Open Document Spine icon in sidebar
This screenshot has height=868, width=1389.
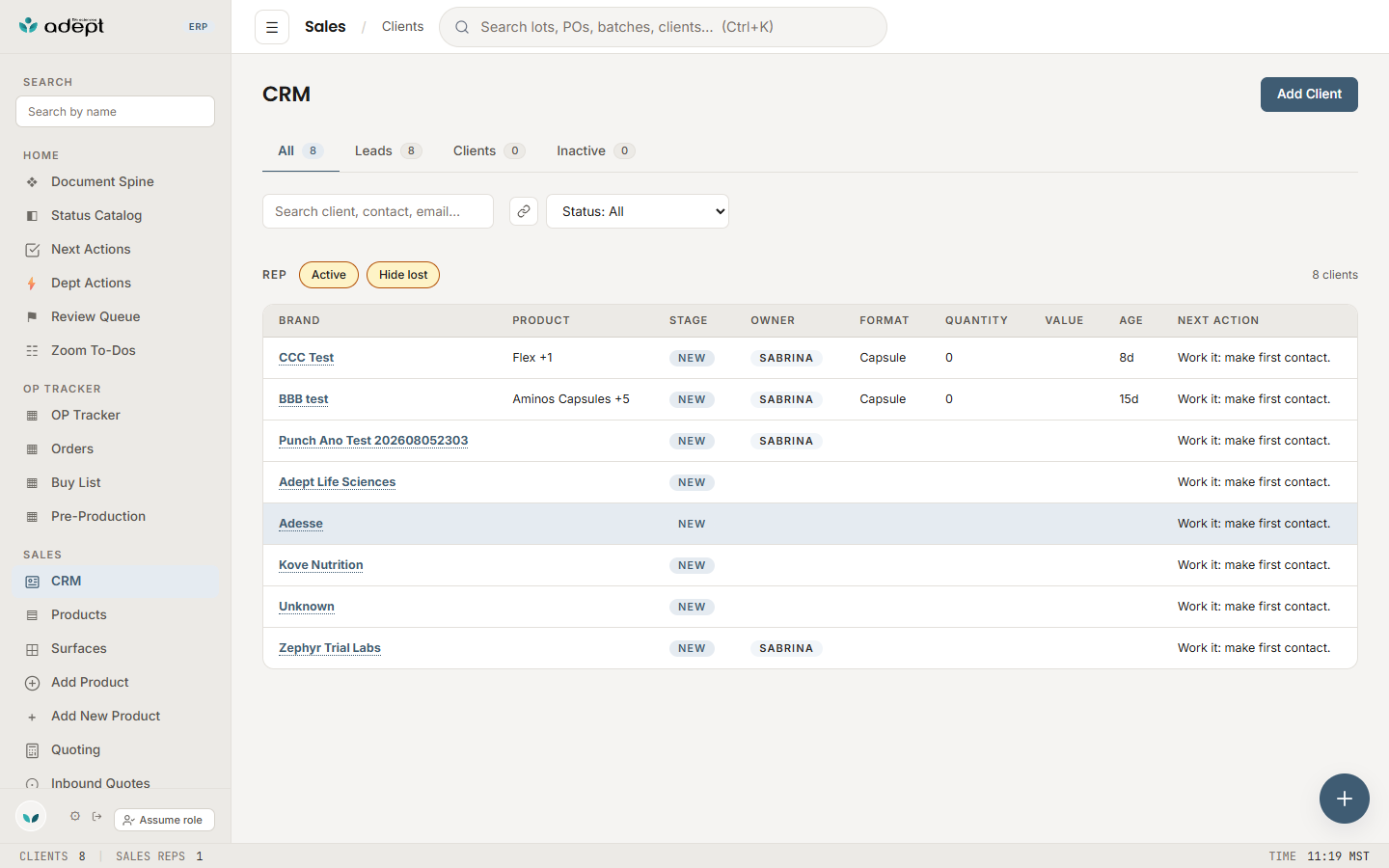tap(32, 182)
